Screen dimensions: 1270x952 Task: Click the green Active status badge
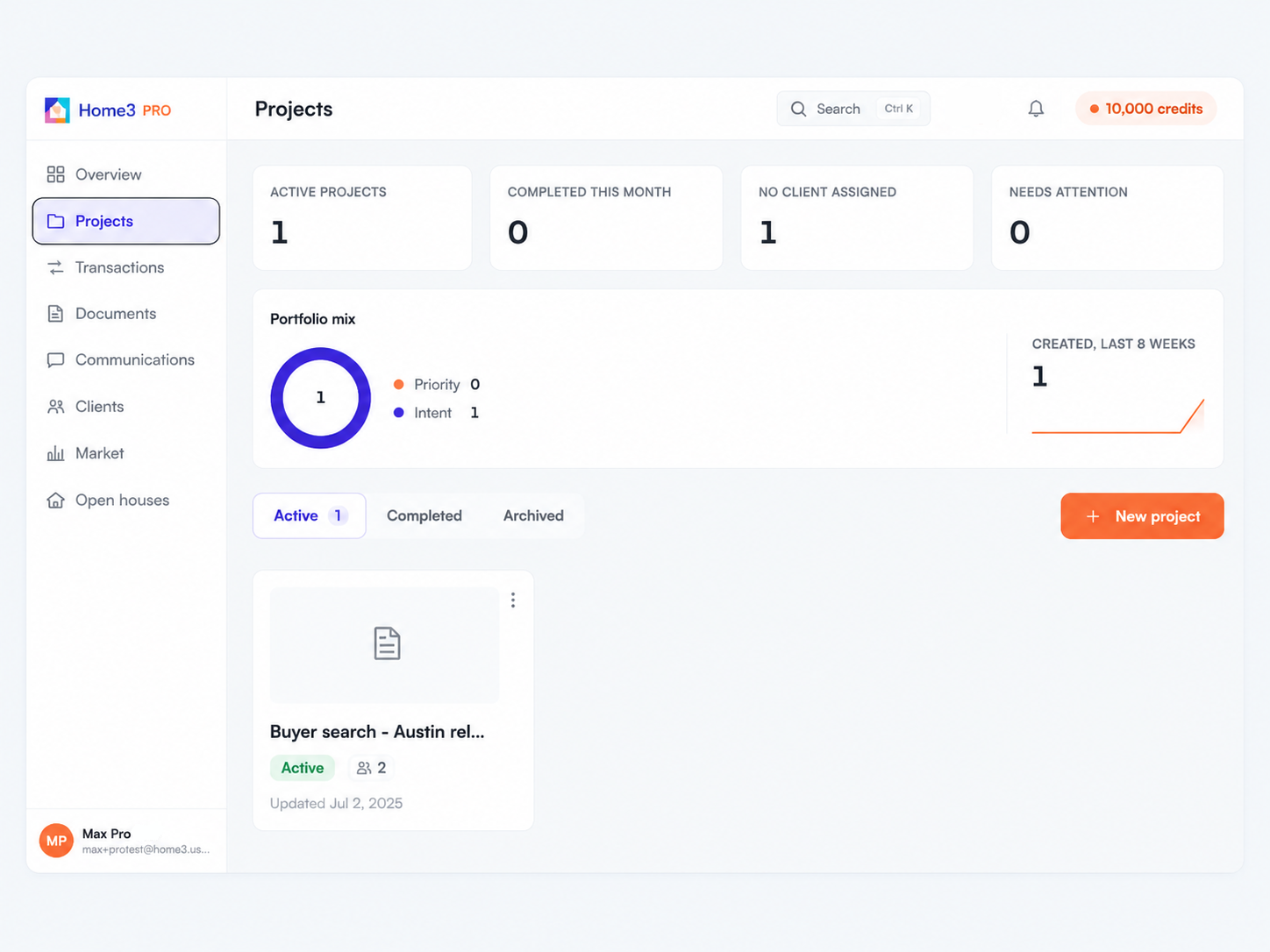pyautogui.click(x=303, y=768)
